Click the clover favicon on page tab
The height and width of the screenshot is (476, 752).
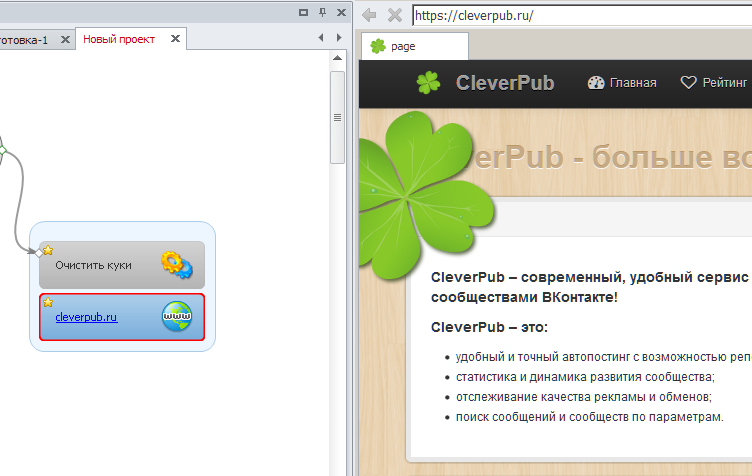point(378,46)
